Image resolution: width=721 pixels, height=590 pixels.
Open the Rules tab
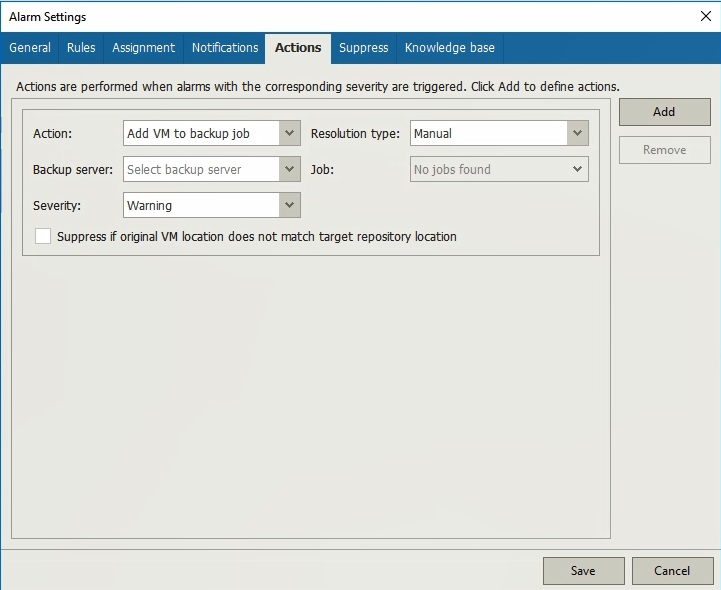pyautogui.click(x=81, y=48)
